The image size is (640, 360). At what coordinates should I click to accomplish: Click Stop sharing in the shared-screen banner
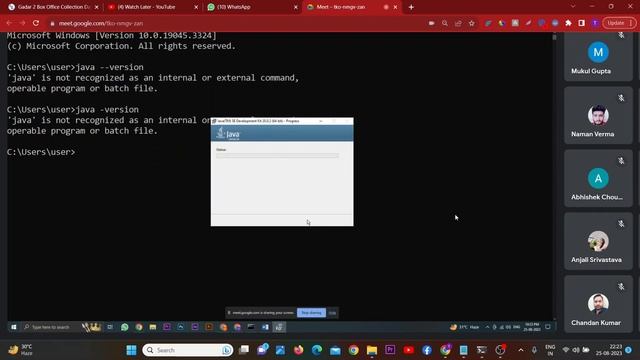(311, 313)
